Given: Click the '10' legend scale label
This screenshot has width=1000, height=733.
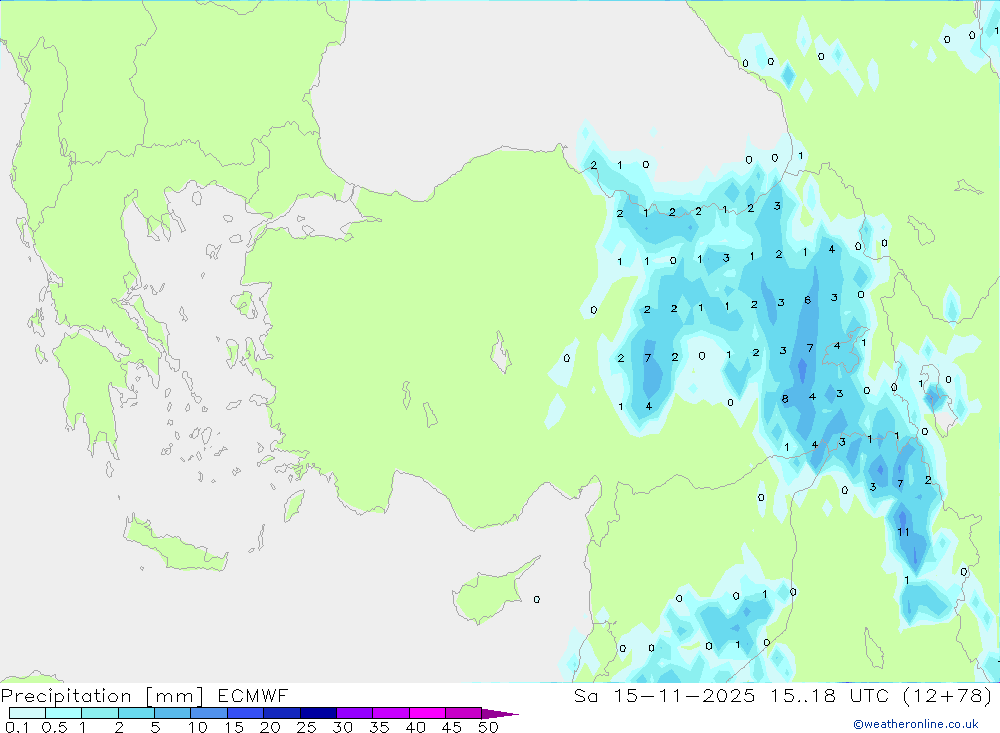Looking at the screenshot, I should [x=198, y=727].
